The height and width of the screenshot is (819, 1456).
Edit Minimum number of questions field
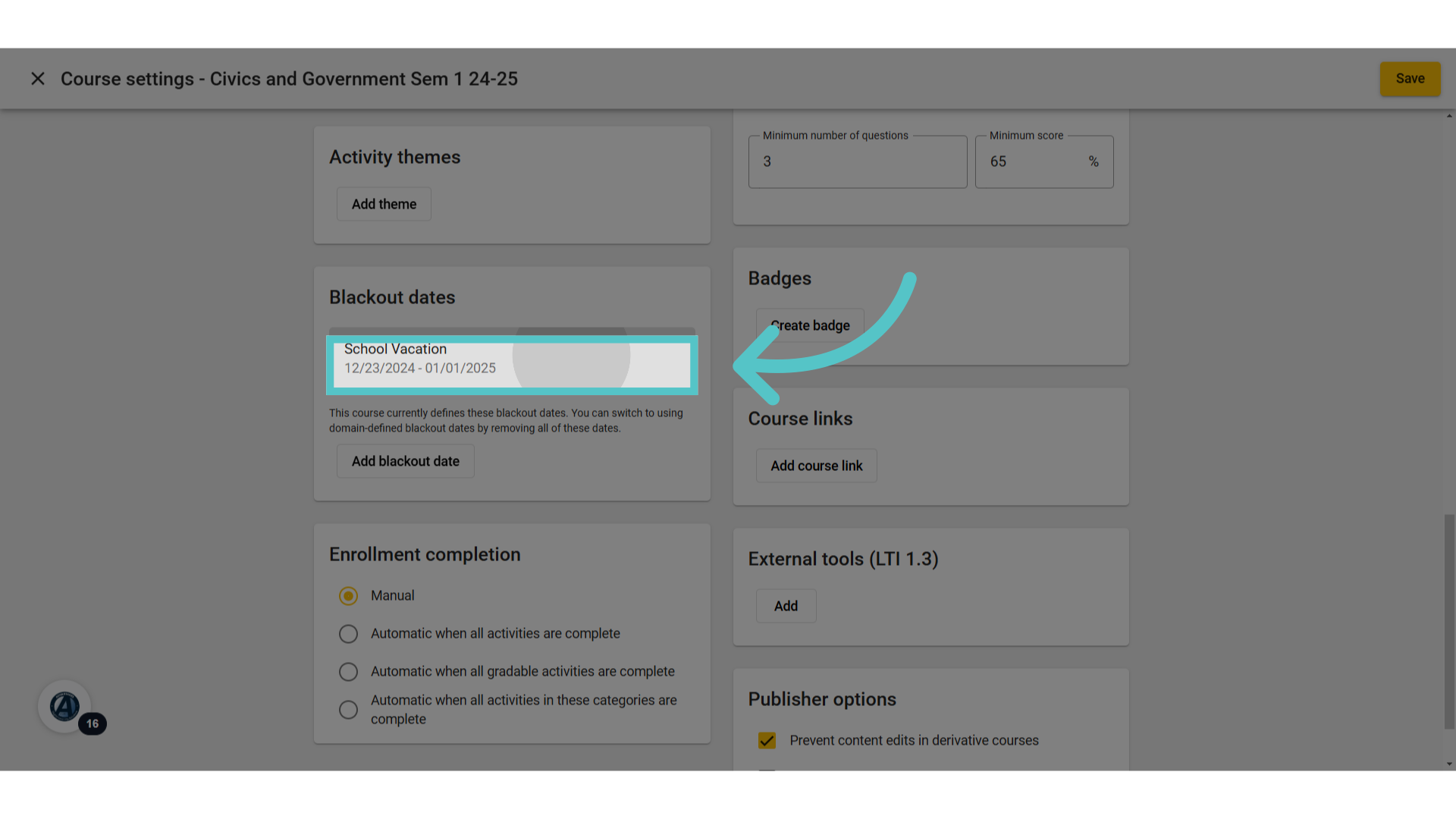click(858, 162)
